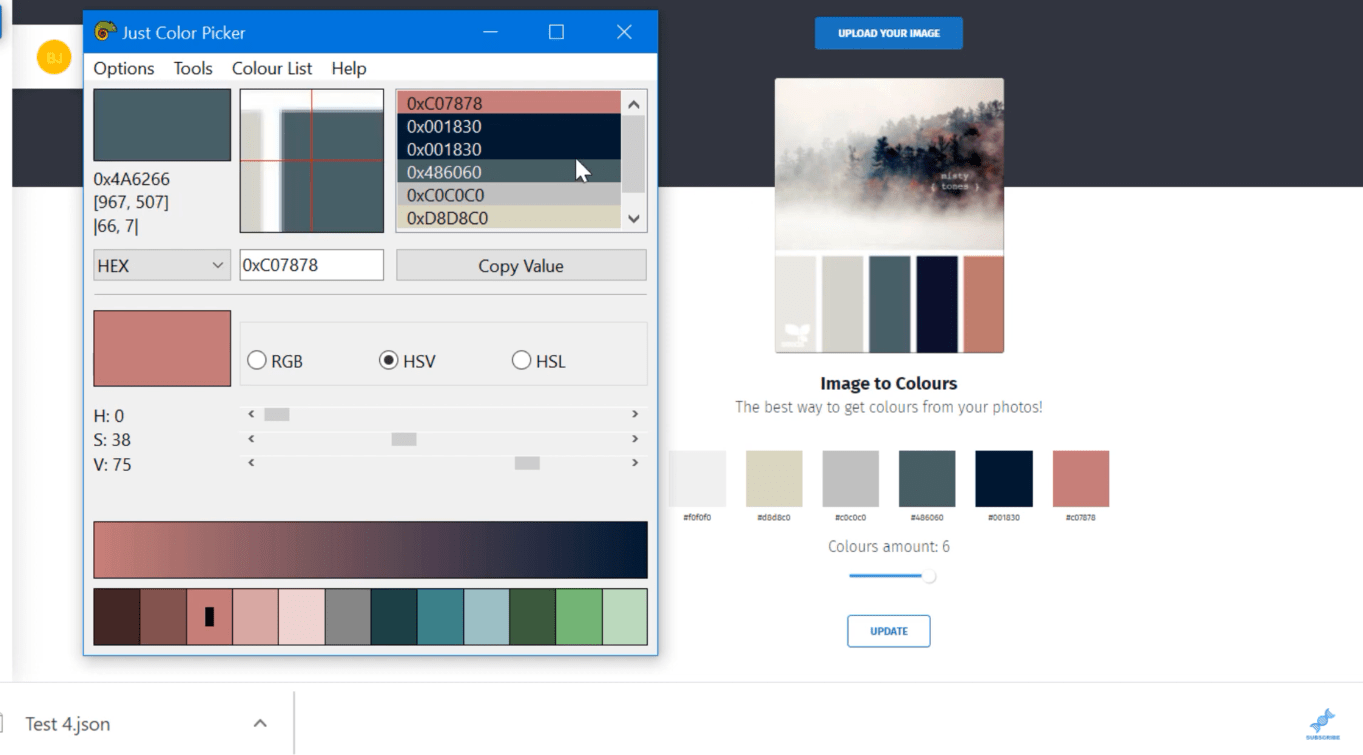This screenshot has height=755, width=1363.
Task: Click the Colours amount slider handle
Action: [x=929, y=576]
